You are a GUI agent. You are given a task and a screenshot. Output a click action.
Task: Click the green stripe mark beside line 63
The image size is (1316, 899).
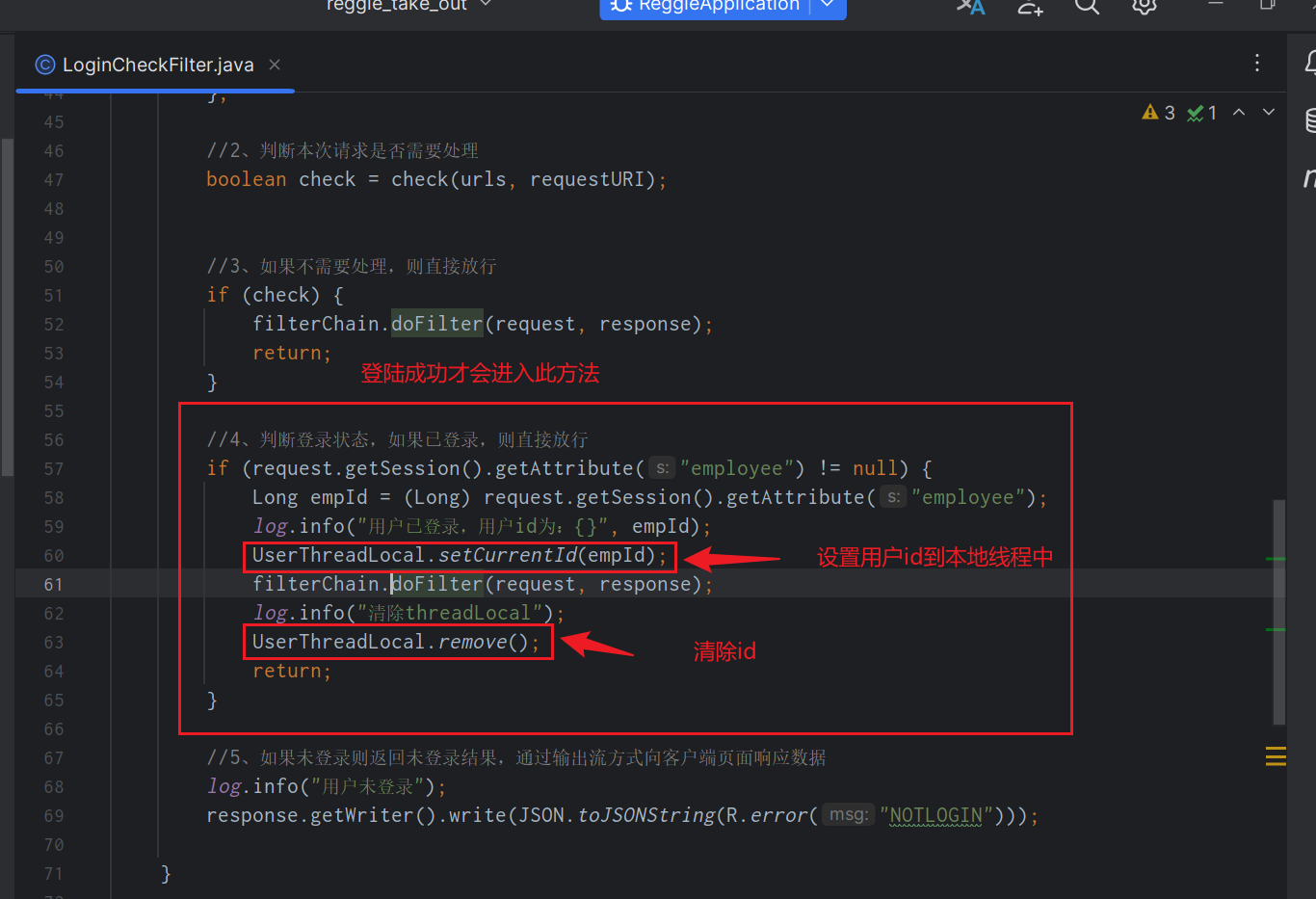(x=1276, y=629)
